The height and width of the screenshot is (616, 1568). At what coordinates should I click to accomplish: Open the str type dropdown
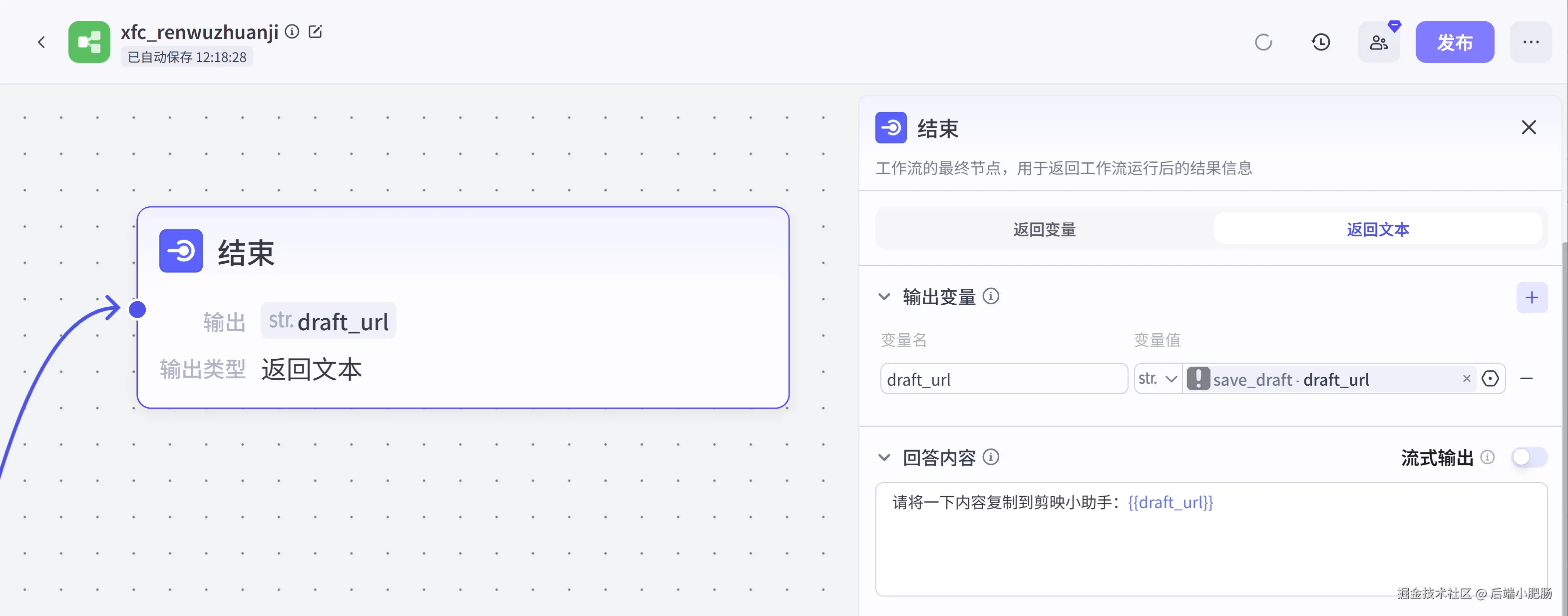(1157, 379)
